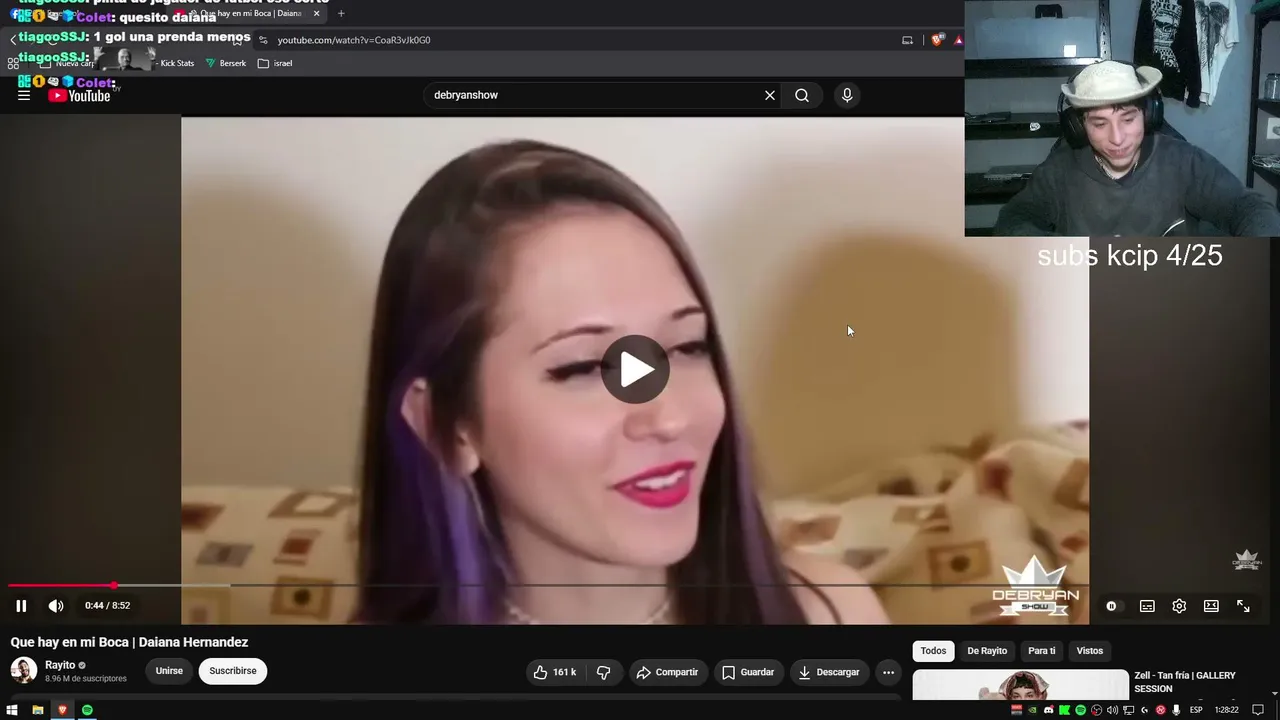The height and width of the screenshot is (720, 1280).
Task: Open network settings from the tray
Action: pyautogui.click(x=1128, y=710)
